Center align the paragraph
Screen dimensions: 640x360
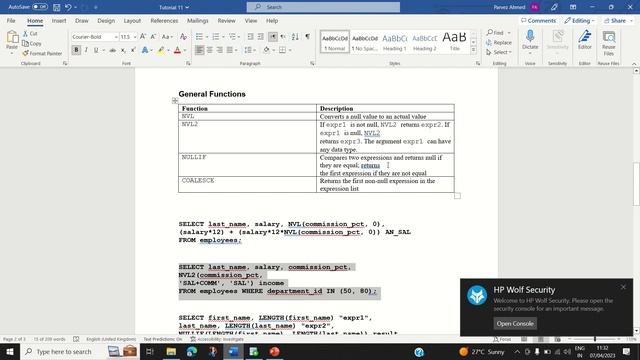pos(209,50)
